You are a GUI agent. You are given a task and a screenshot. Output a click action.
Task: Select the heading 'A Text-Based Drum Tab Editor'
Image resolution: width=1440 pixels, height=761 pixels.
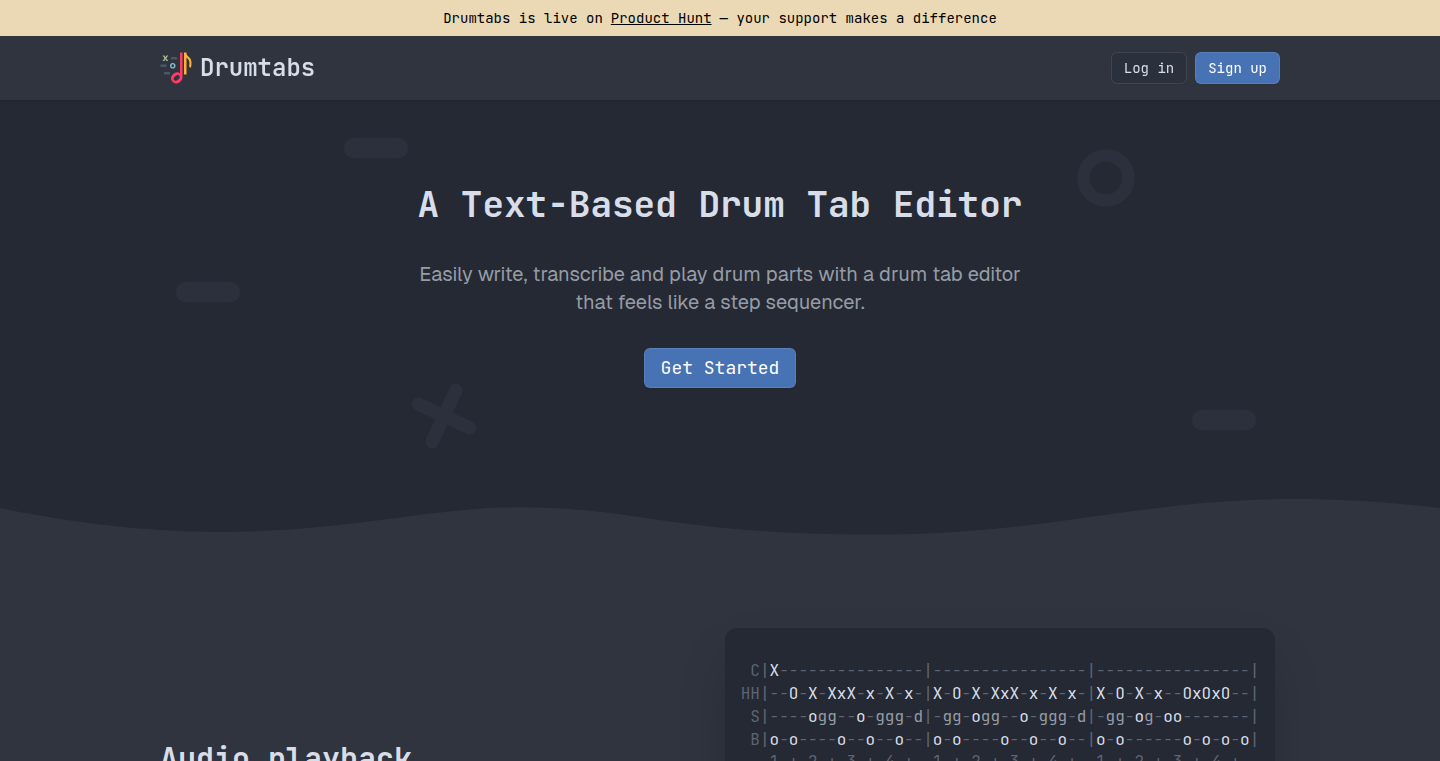(720, 204)
